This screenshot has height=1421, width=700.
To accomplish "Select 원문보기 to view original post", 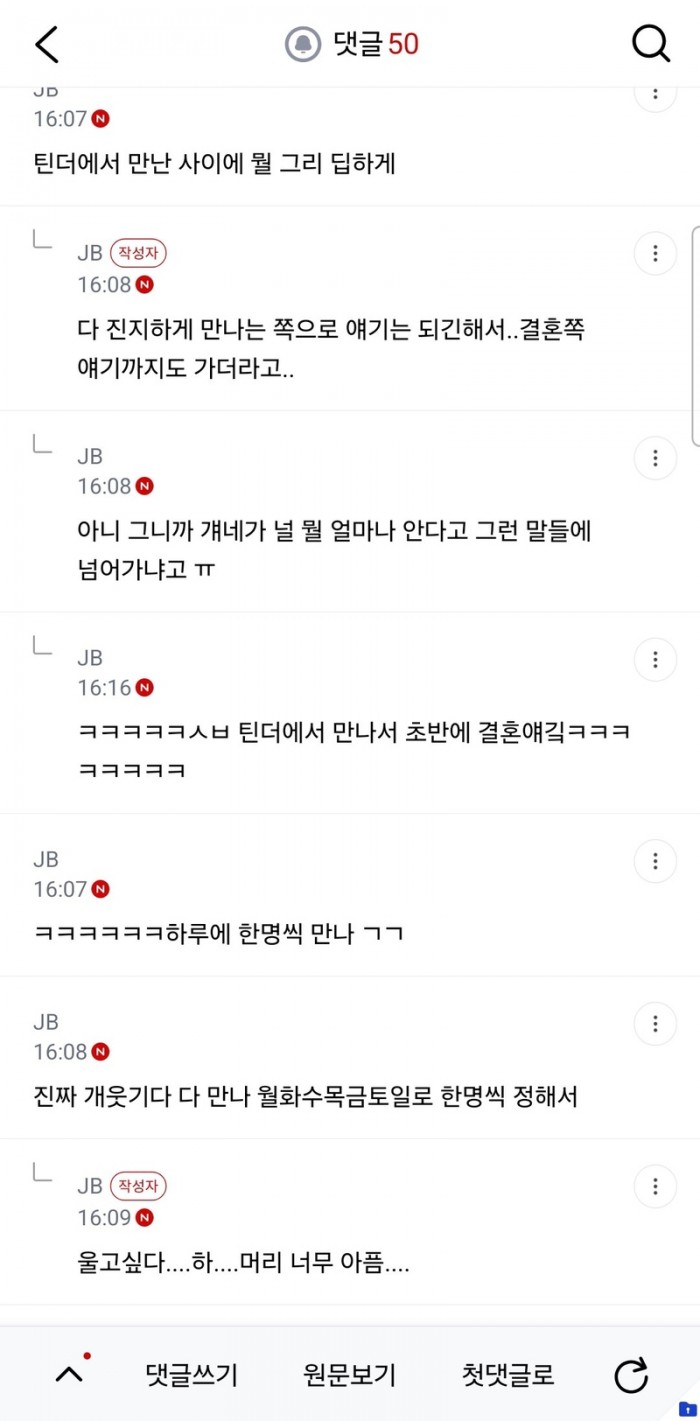I will pos(350,1375).
